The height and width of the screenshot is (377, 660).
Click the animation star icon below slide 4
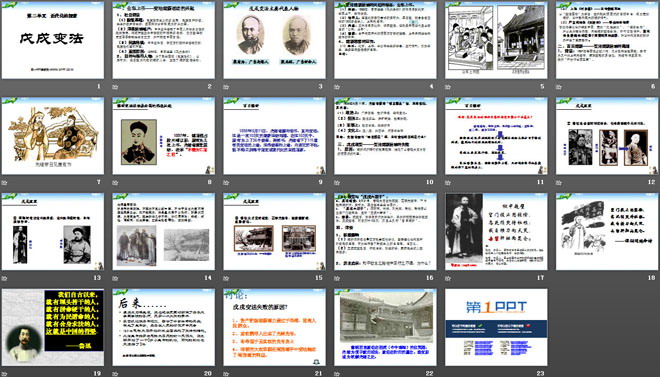point(337,87)
